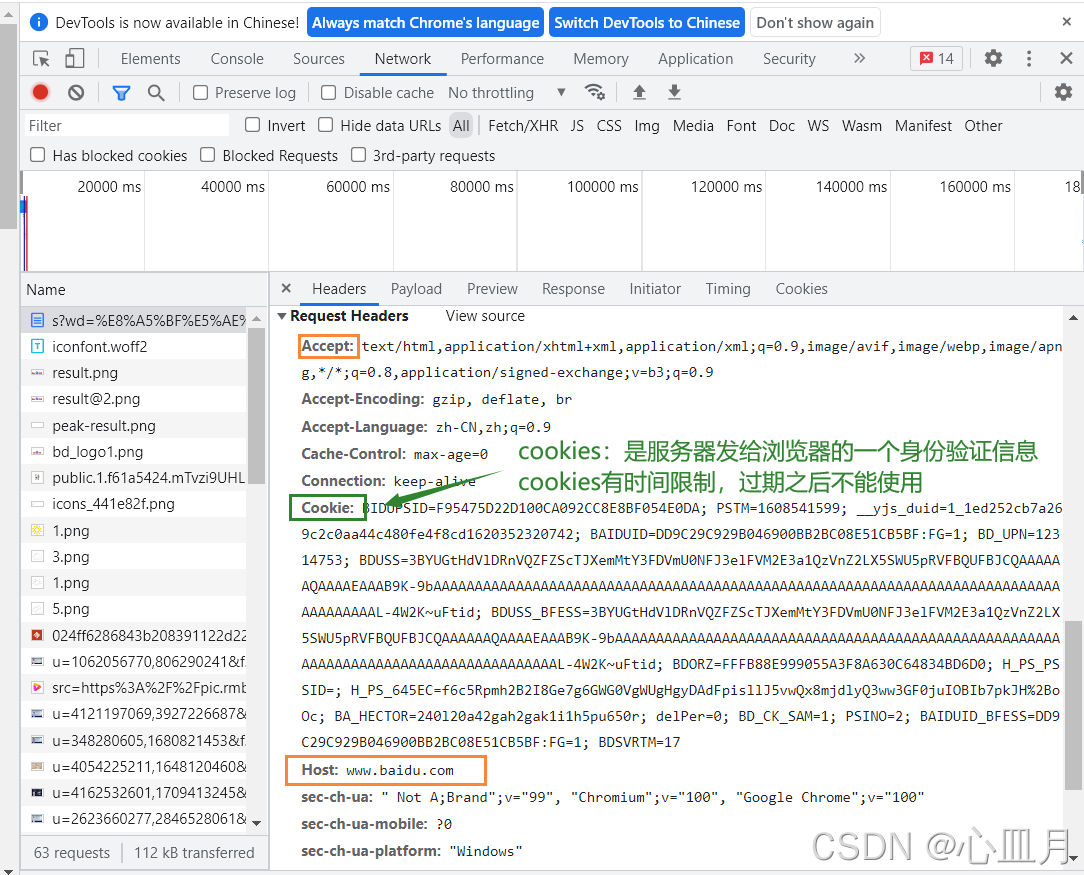Select the inspect element picker icon
Image resolution: width=1084 pixels, height=875 pixels.
(x=41, y=59)
